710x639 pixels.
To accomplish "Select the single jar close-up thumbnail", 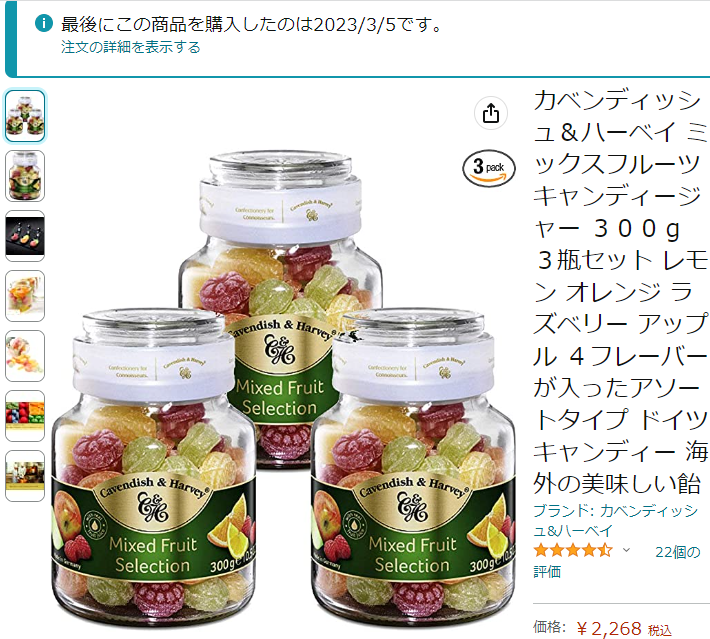I will tap(25, 176).
